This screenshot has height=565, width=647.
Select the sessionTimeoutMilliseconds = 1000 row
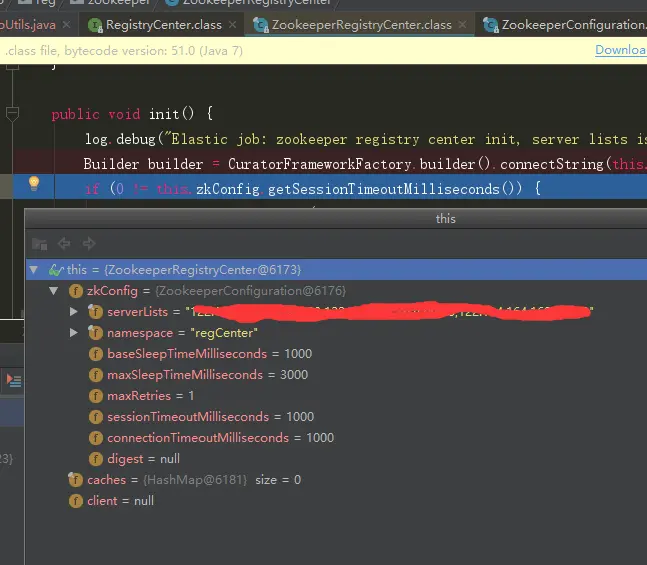pyautogui.click(x=336, y=417)
